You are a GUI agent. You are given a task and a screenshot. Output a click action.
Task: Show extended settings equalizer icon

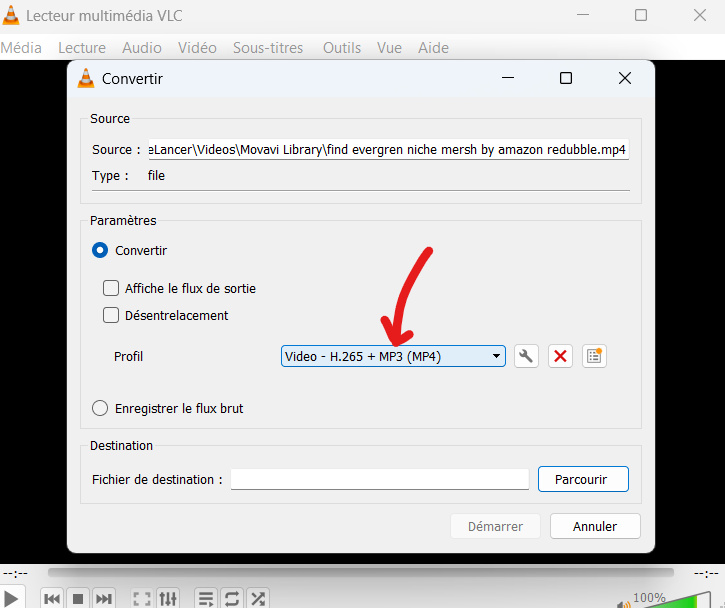coord(168,599)
